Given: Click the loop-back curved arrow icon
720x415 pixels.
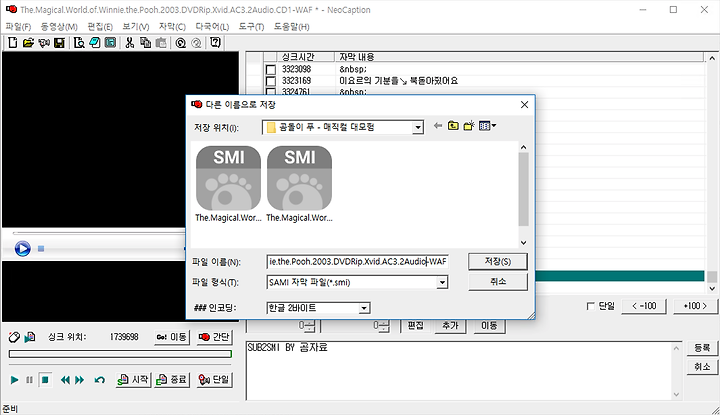Looking at the screenshot, I should (x=100, y=380).
